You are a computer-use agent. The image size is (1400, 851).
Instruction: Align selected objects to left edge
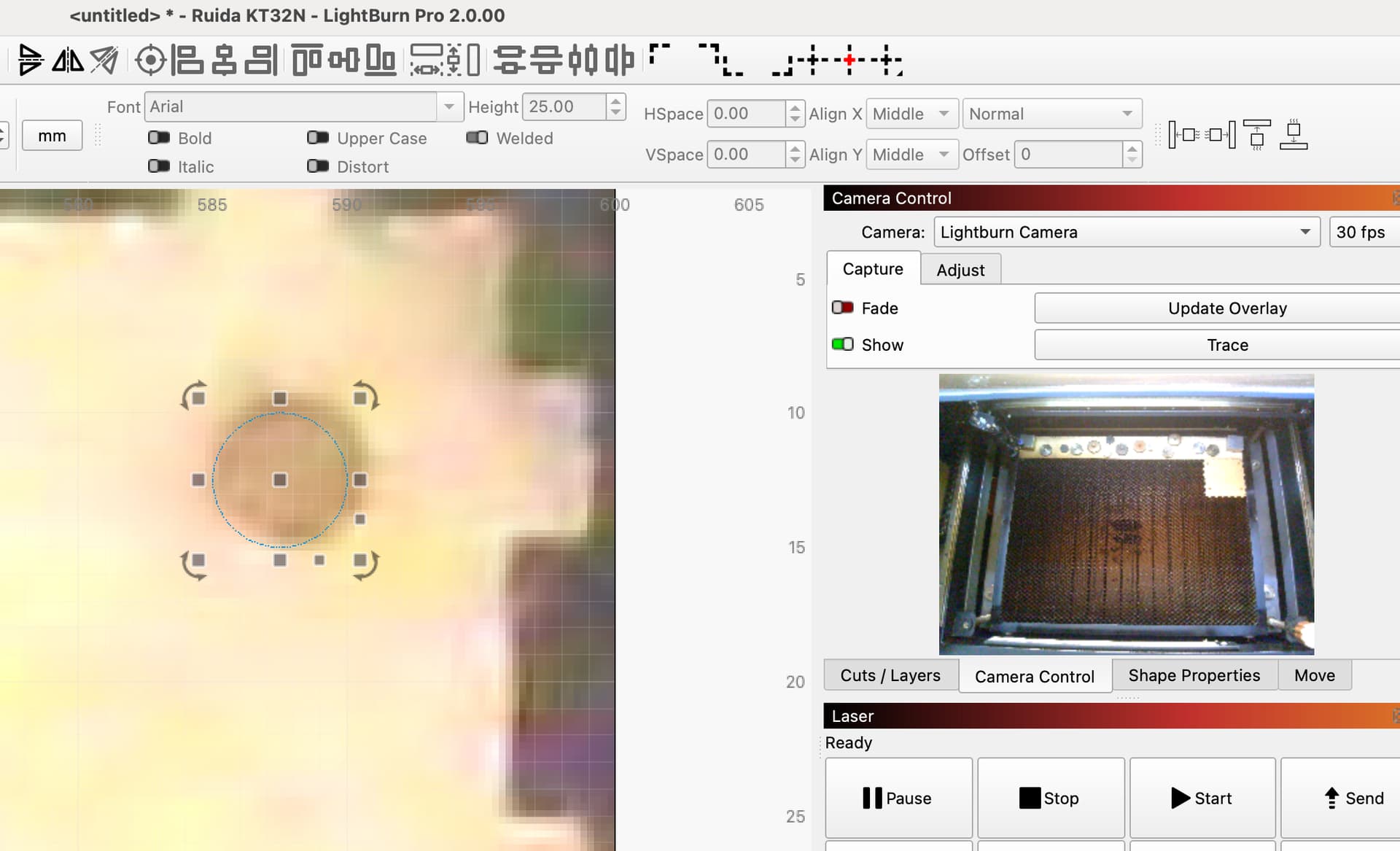pos(187,60)
